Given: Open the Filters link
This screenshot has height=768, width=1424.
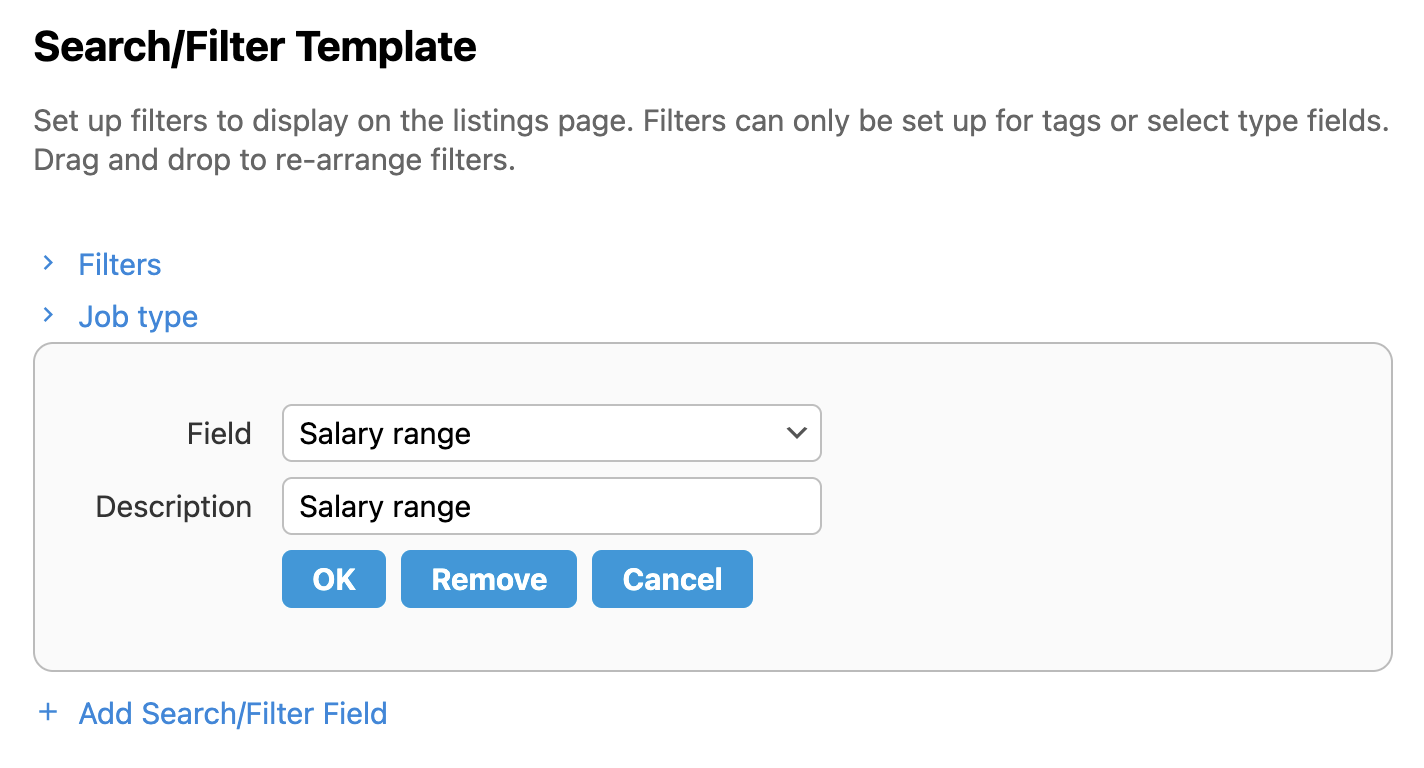Looking at the screenshot, I should click(x=120, y=265).
